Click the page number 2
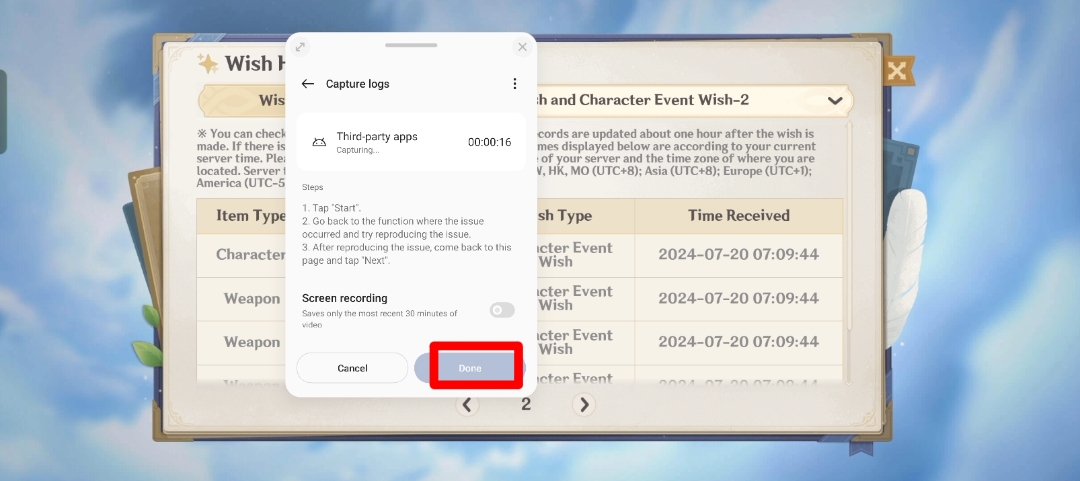Viewport: 1080px width, 481px height. tap(526, 405)
